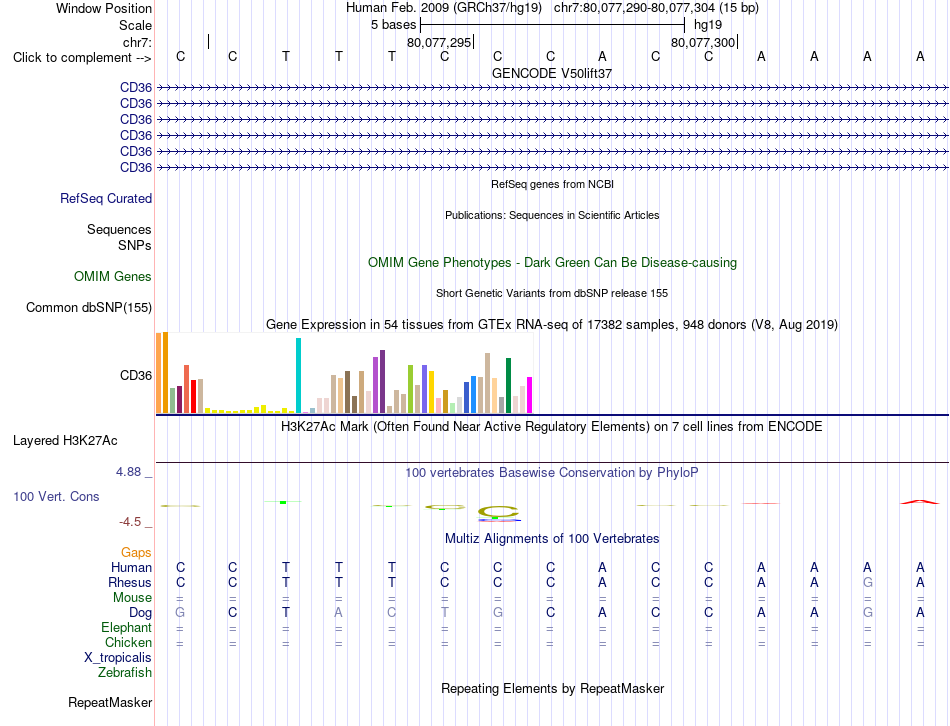Click 'Publications: Sequences in Scientific Articles' title
Screen dimensions: 950x726
click(552, 215)
